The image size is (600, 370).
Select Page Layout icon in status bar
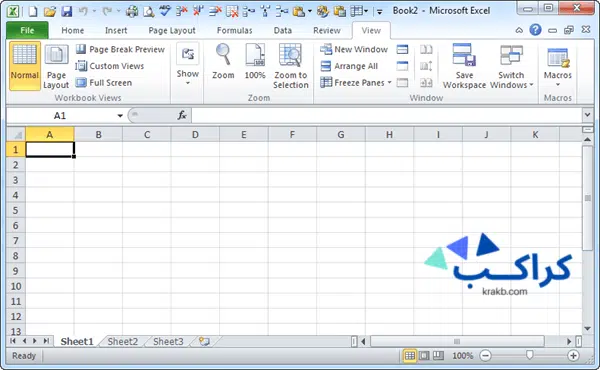[x=424, y=356]
